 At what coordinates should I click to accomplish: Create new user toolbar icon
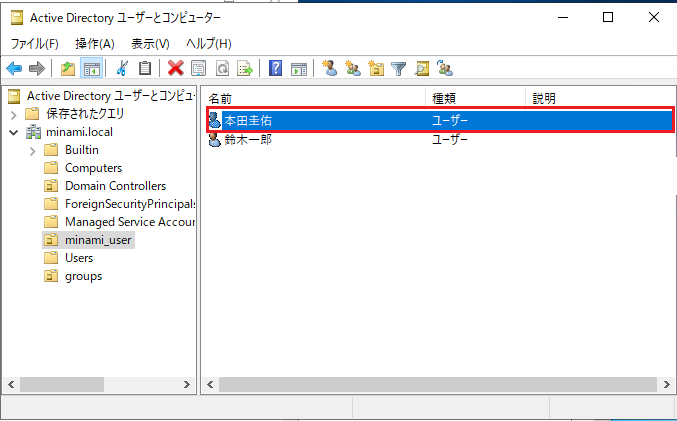[330, 68]
